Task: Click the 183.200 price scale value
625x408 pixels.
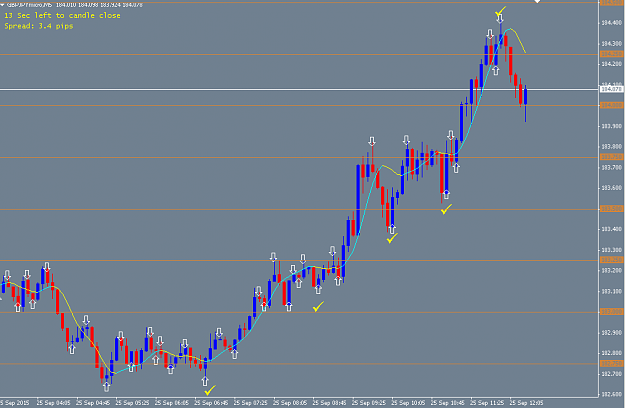Action: click(611, 271)
